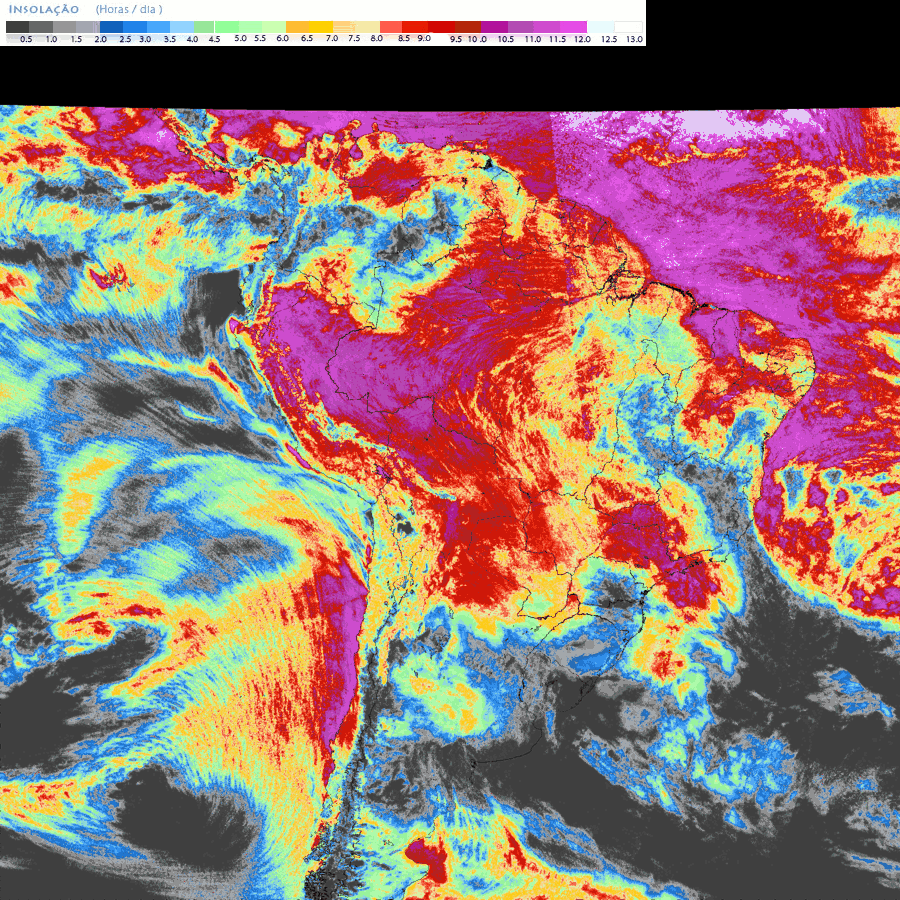Screen dimensions: 900x900
Task: Choose the bright yellow swatch above 7.0
Action: point(321,27)
